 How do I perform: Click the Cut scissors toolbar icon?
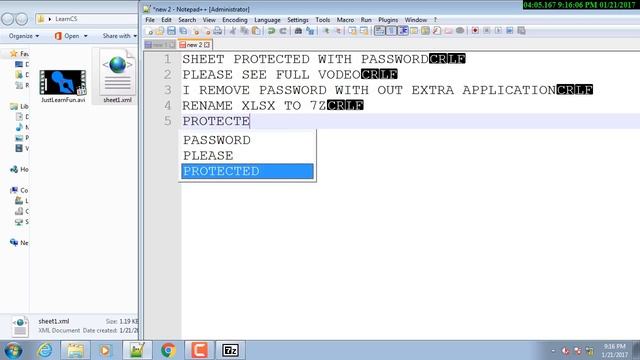click(233, 31)
